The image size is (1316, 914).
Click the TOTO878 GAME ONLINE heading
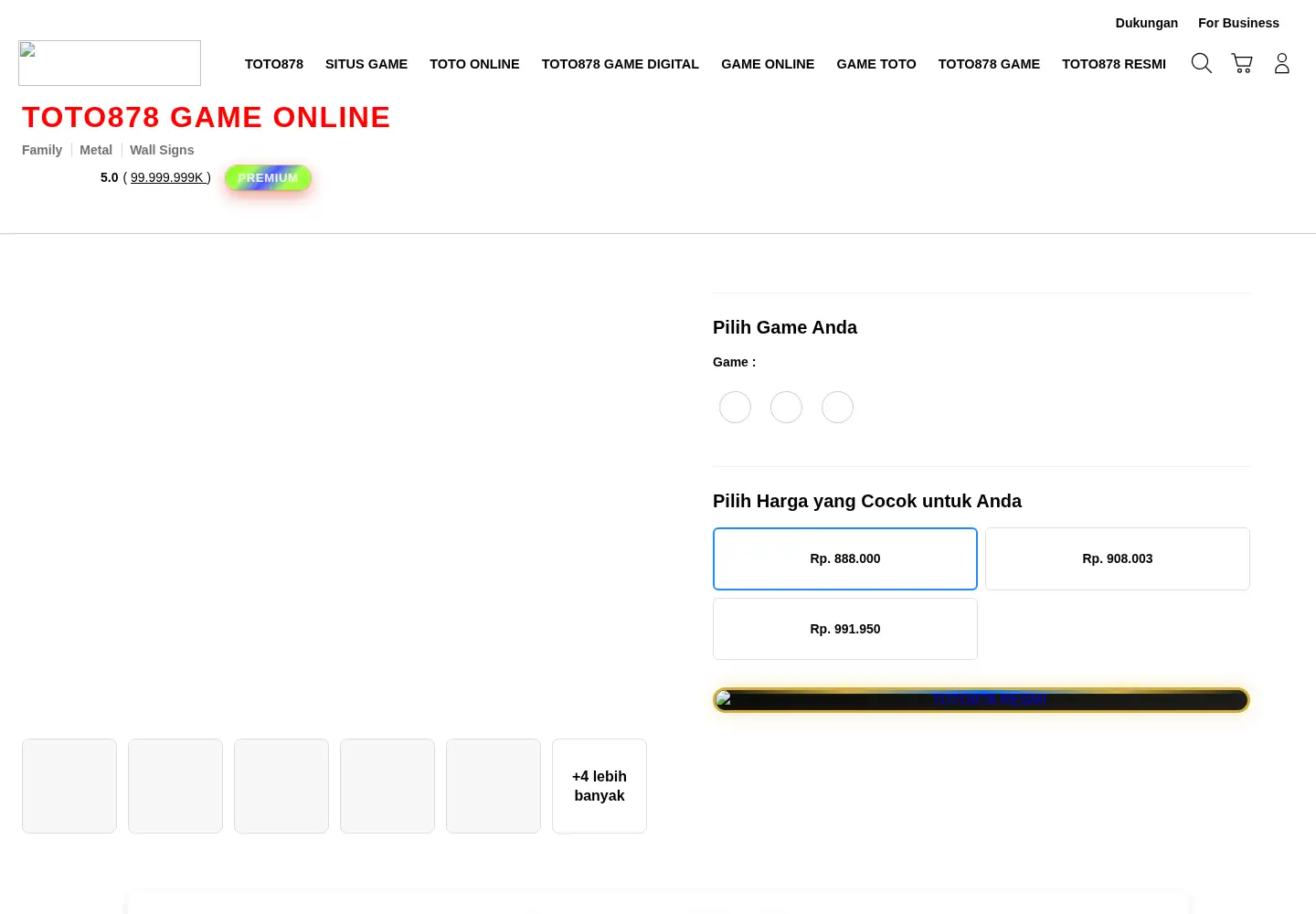[207, 117]
